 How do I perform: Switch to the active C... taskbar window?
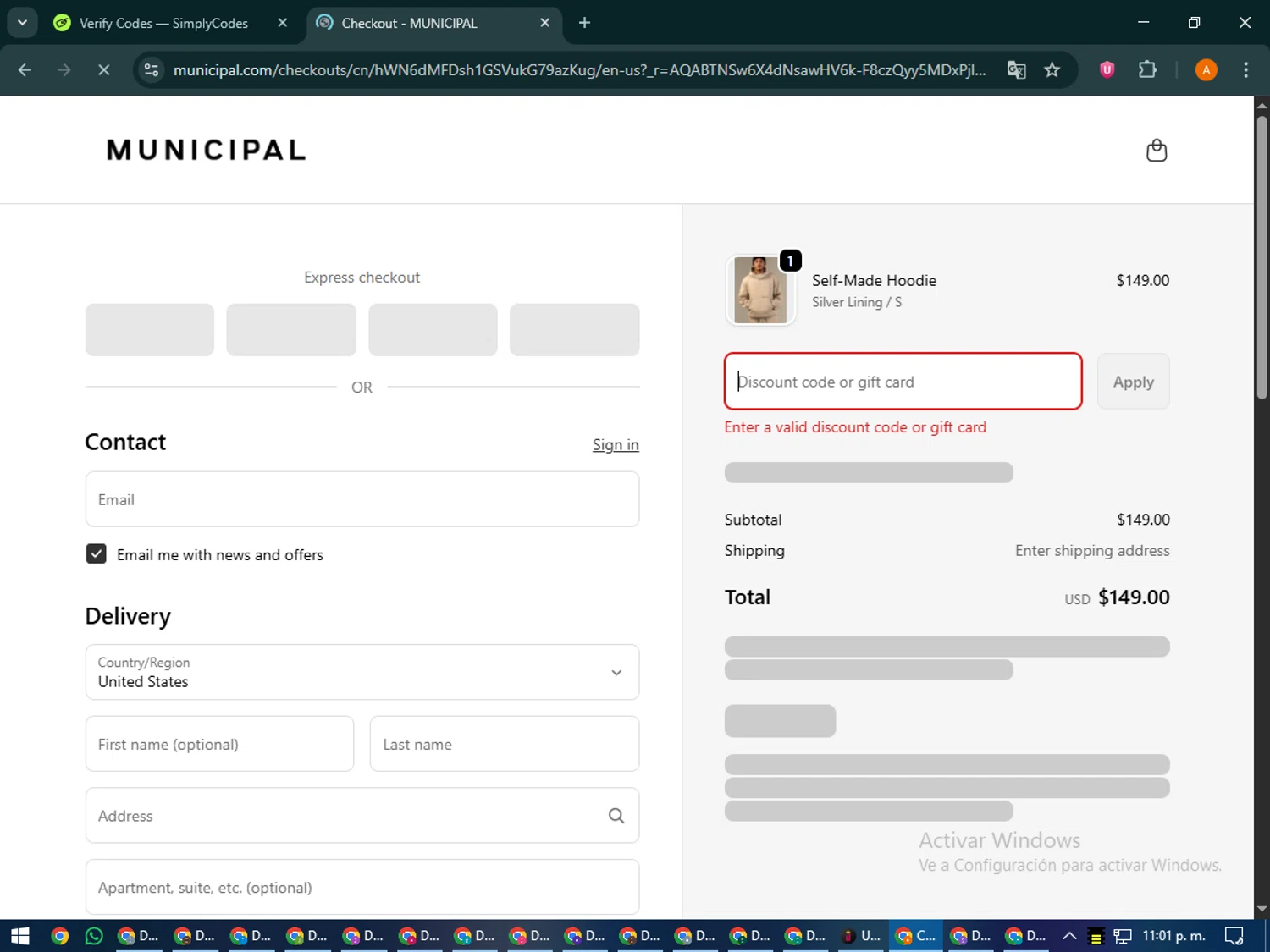tap(916, 936)
